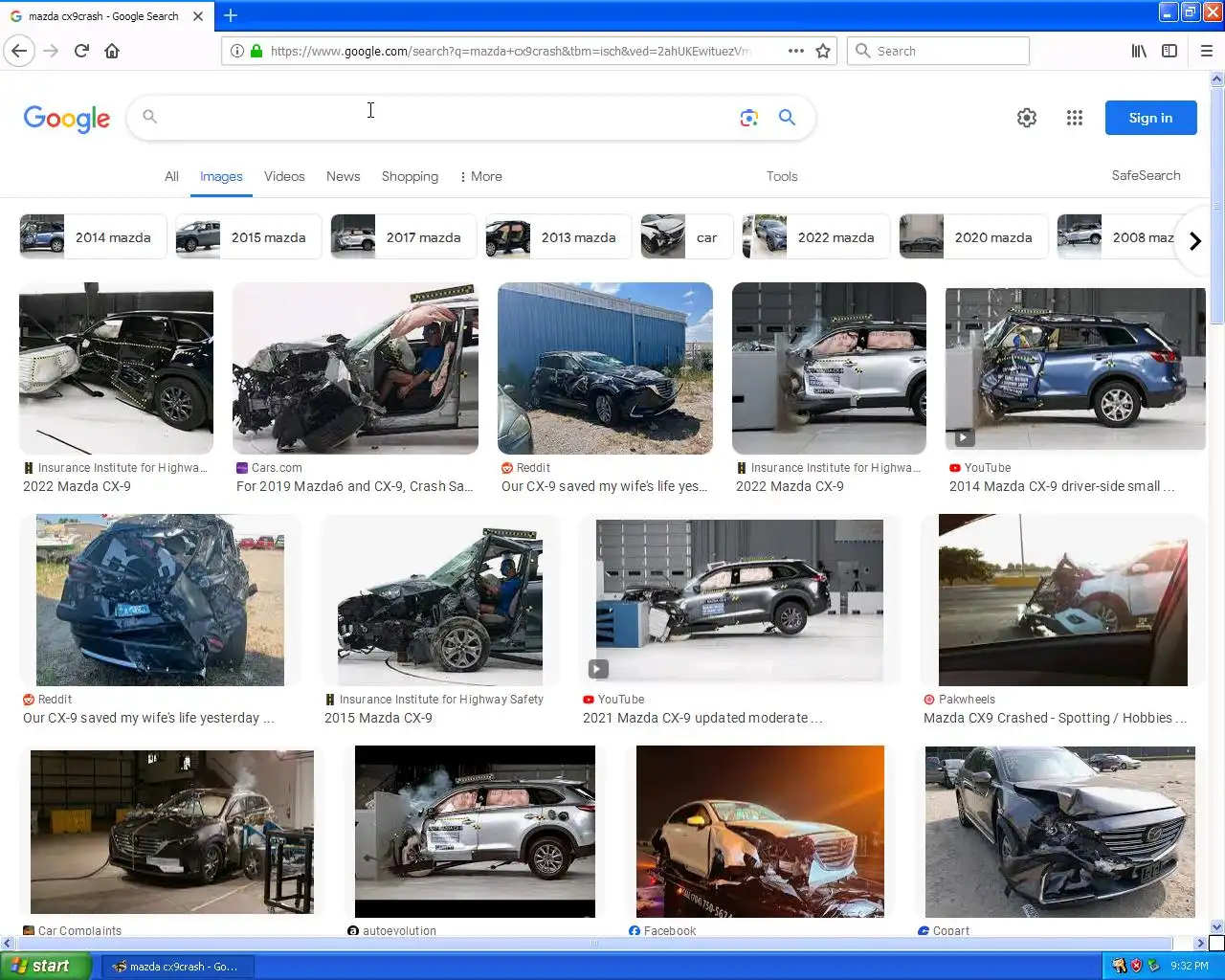Switch to the Videos tab

tap(284, 176)
